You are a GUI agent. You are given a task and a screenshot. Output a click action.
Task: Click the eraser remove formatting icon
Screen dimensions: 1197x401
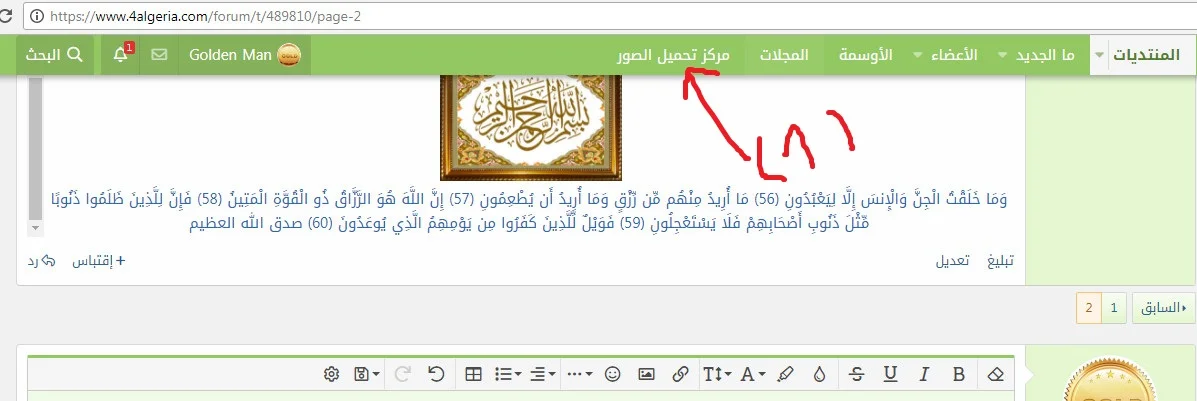[993, 374]
